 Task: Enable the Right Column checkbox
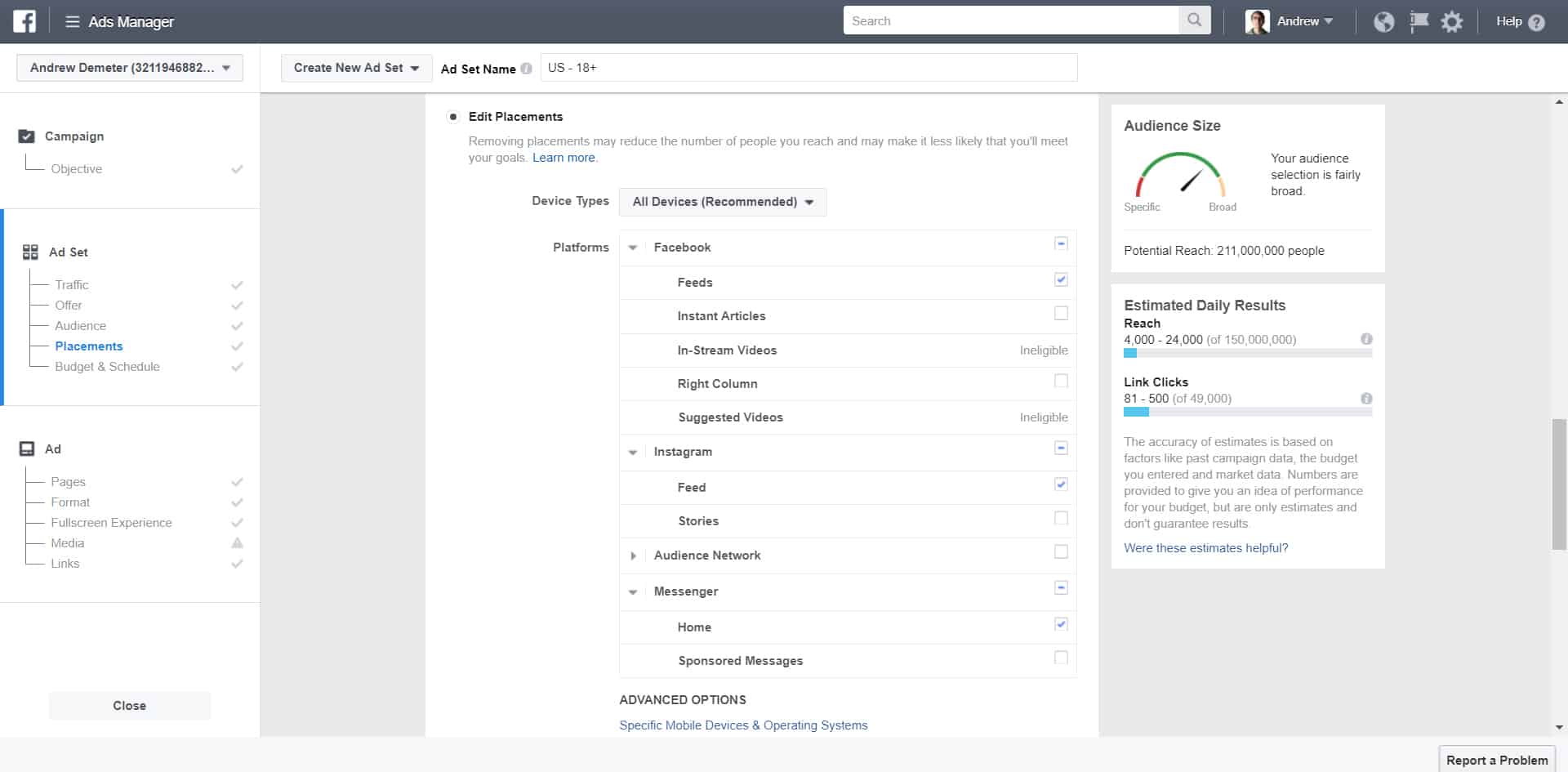point(1061,381)
